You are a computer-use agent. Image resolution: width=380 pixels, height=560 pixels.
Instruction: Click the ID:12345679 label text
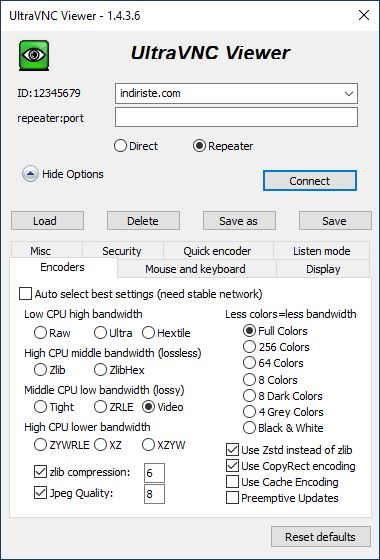(x=49, y=93)
